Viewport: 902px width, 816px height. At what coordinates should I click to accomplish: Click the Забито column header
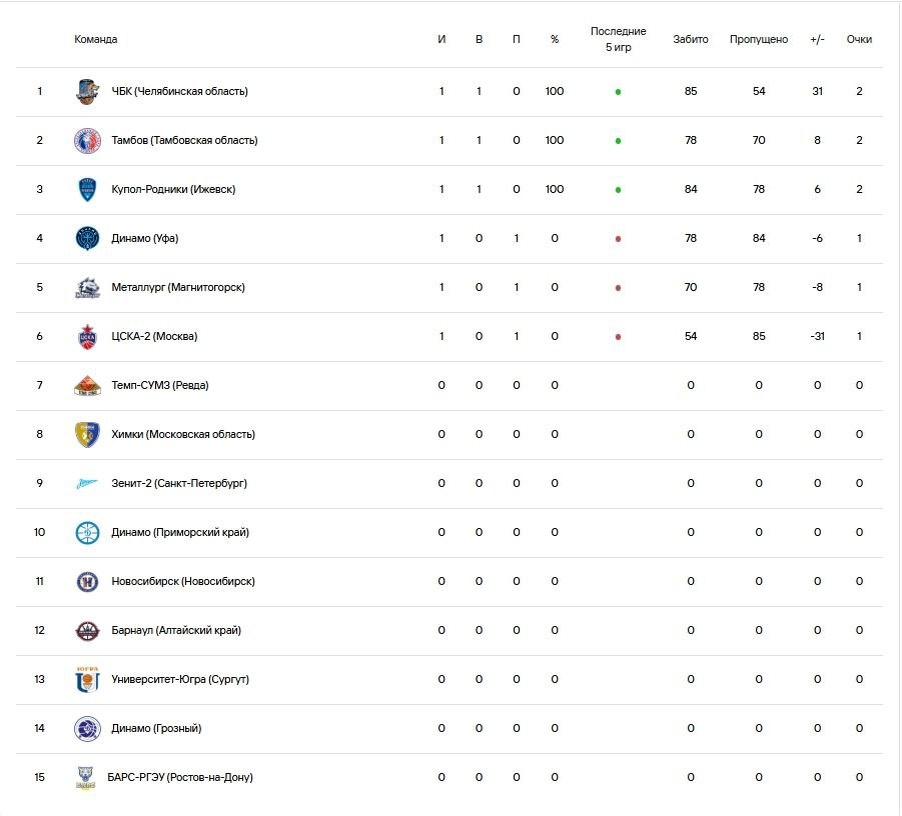click(x=690, y=39)
